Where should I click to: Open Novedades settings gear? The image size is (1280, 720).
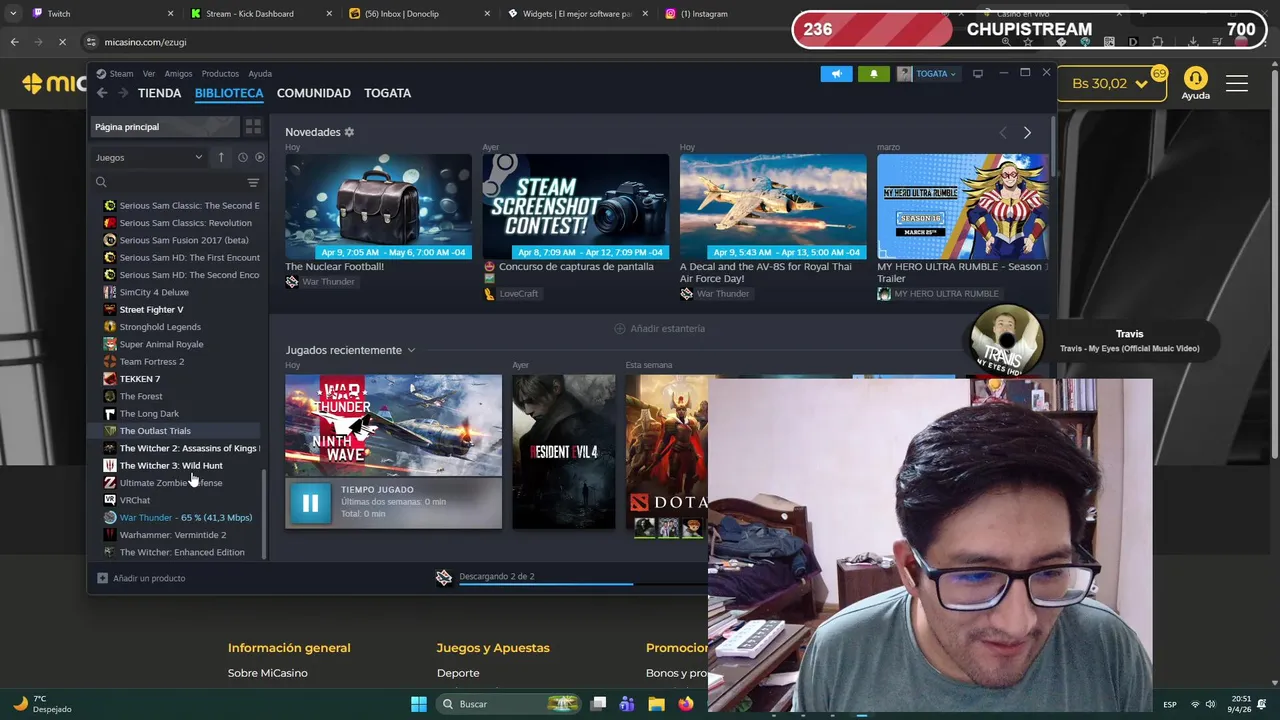(x=349, y=132)
